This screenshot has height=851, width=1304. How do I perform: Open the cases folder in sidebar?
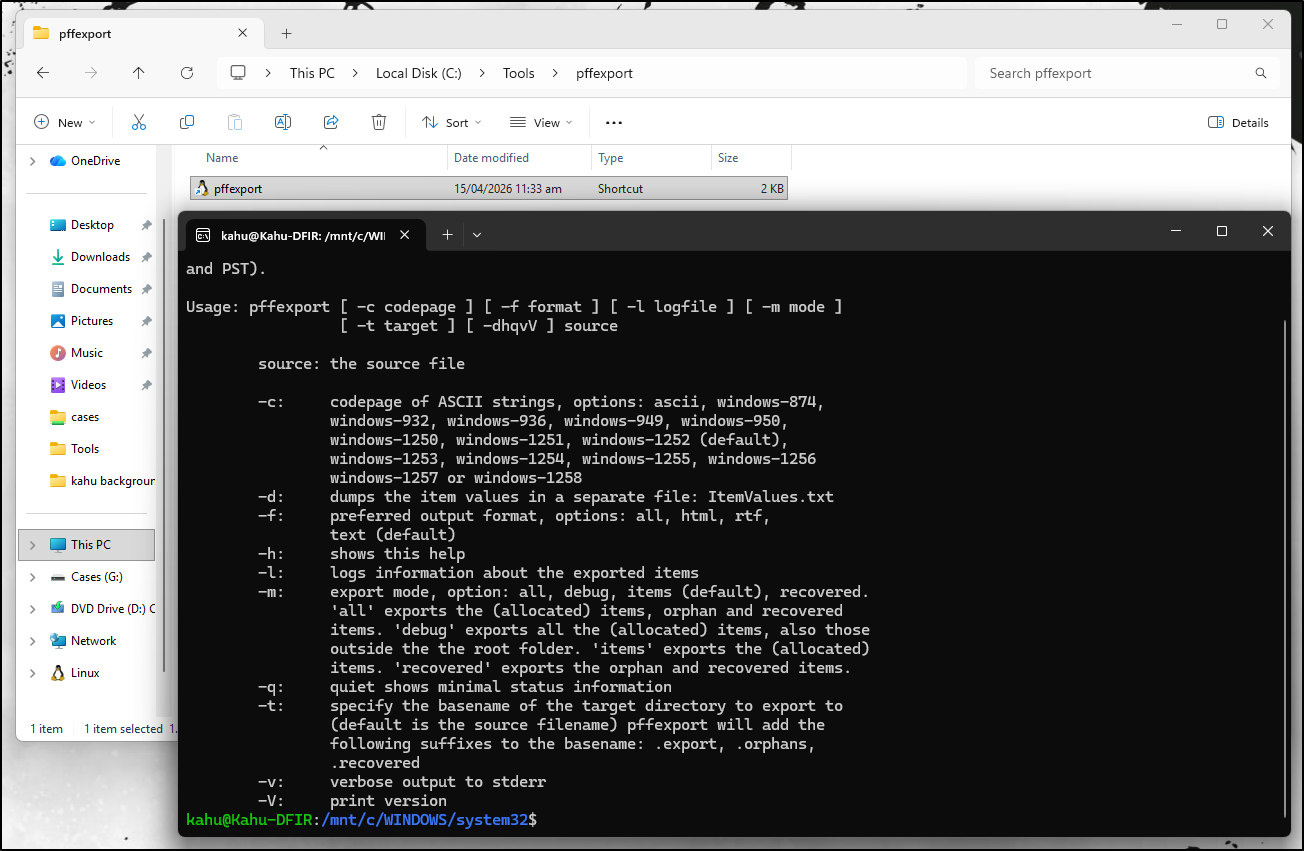85,417
